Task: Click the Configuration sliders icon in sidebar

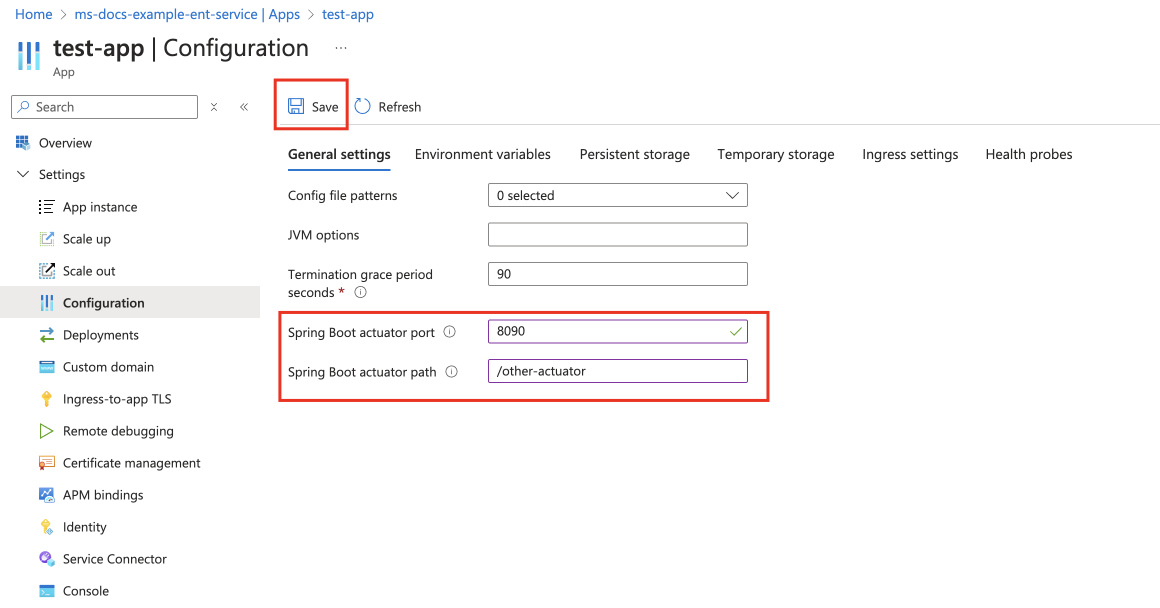Action: (x=47, y=303)
